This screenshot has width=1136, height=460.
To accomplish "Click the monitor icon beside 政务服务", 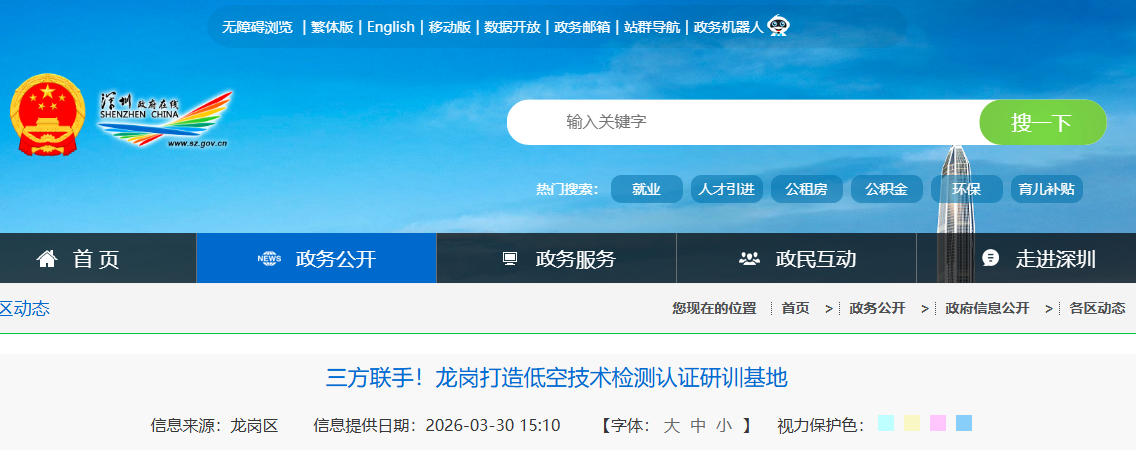I will [510, 259].
